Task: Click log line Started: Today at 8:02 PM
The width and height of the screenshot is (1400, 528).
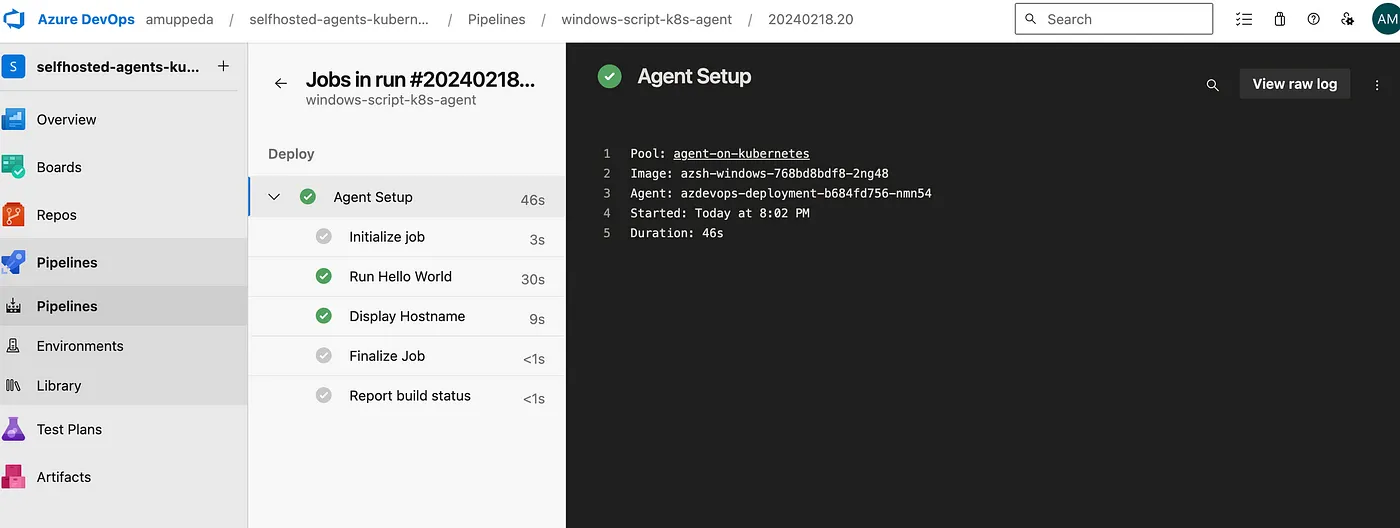Action: [720, 213]
